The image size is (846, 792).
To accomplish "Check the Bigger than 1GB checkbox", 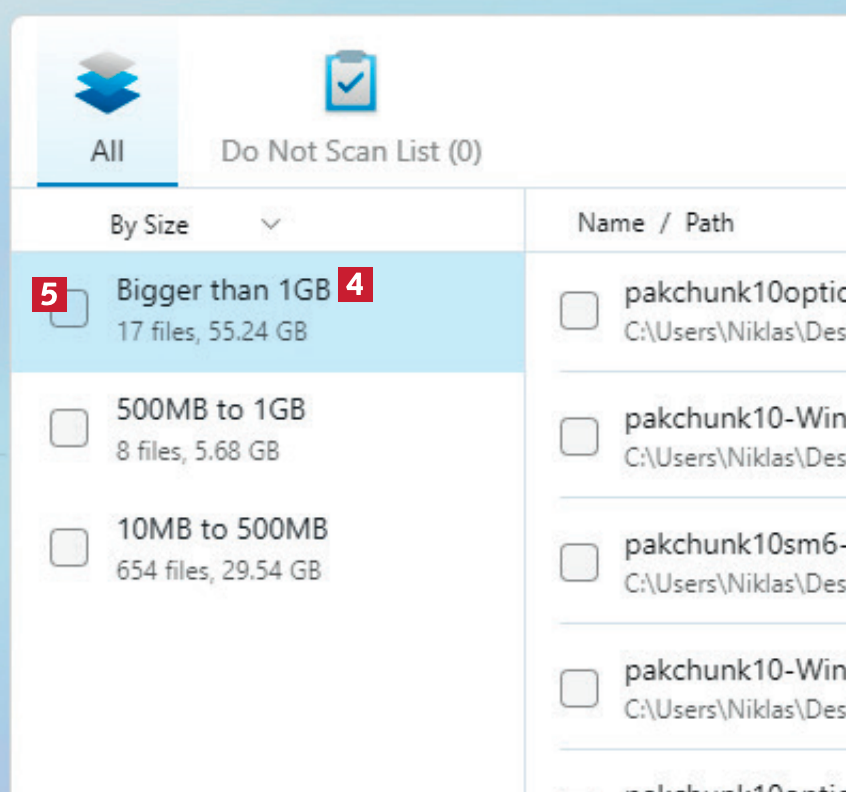I will [69, 309].
